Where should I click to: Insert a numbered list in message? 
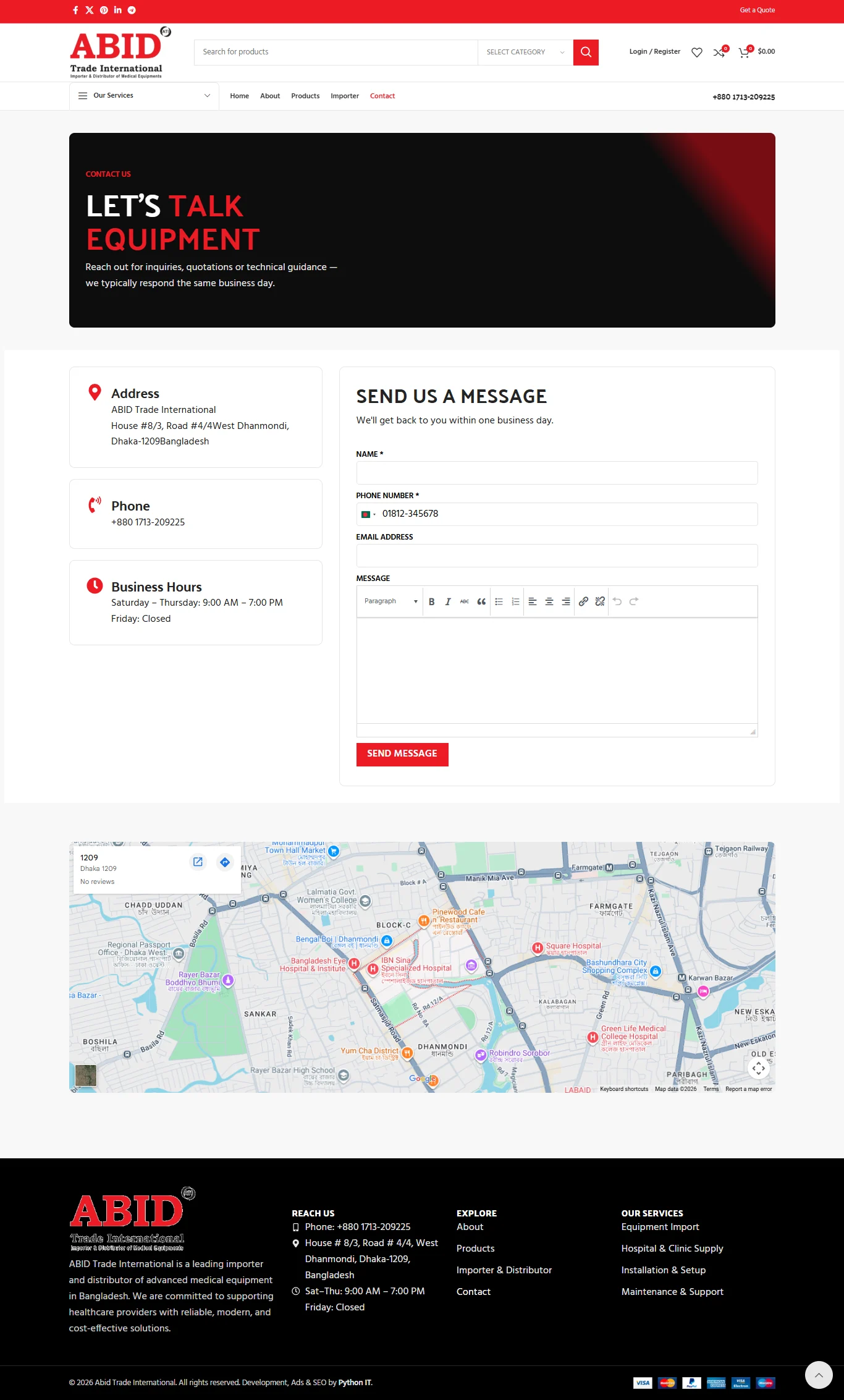coord(516,601)
